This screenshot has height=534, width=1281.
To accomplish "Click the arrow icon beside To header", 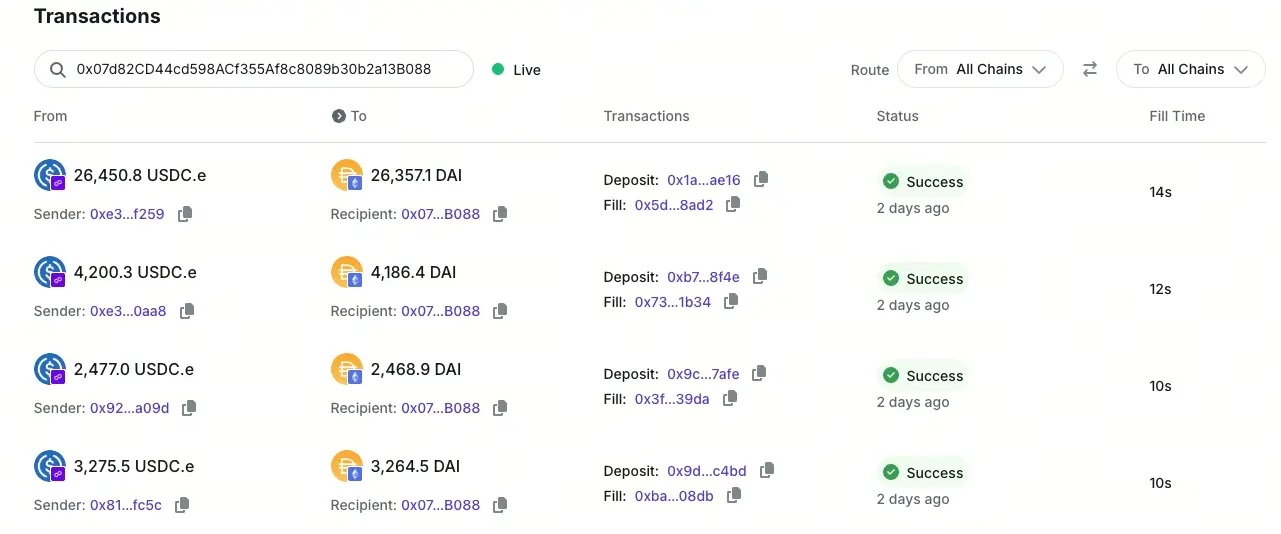I will [x=338, y=116].
